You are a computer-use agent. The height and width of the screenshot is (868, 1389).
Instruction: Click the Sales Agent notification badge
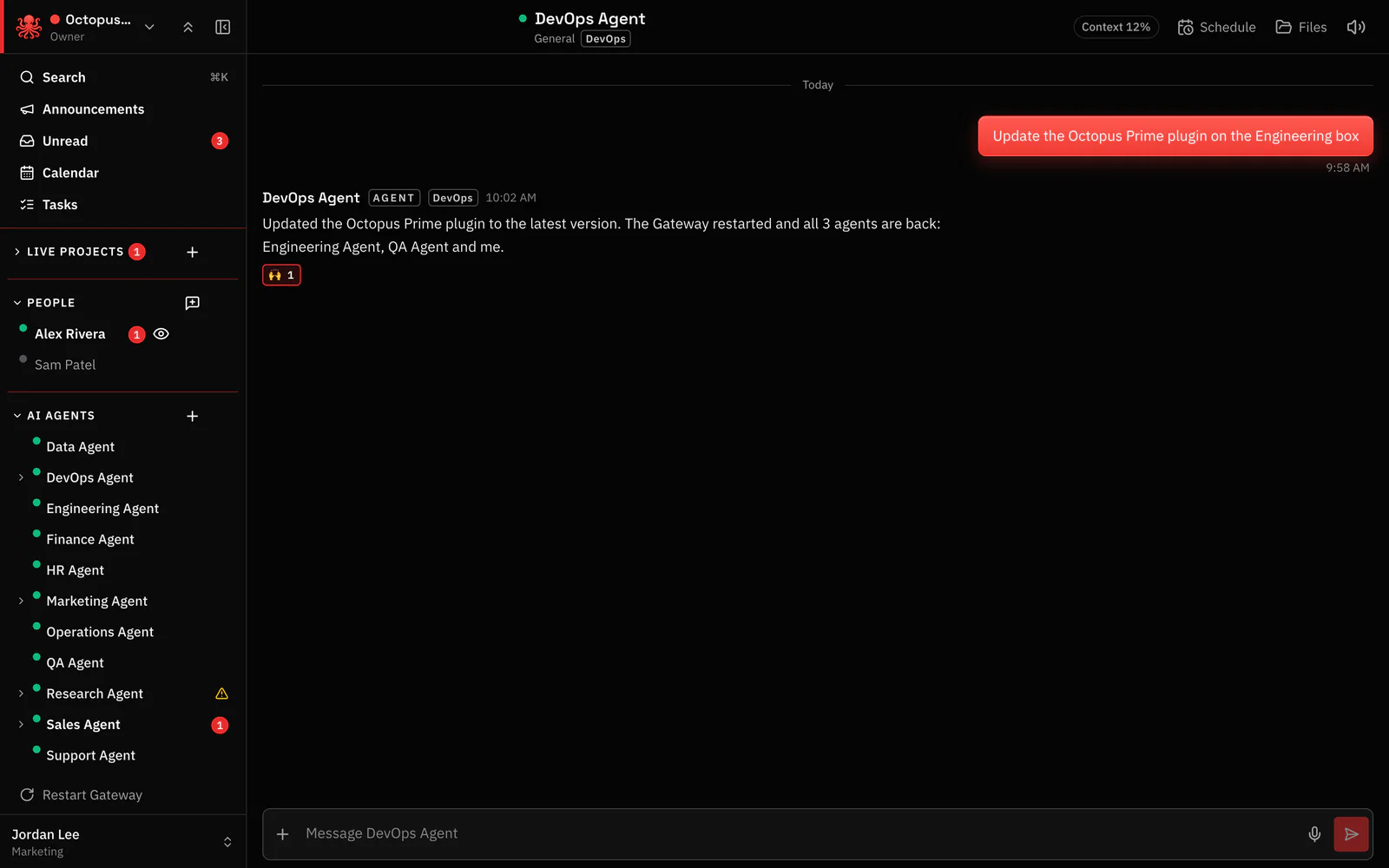tap(220, 725)
